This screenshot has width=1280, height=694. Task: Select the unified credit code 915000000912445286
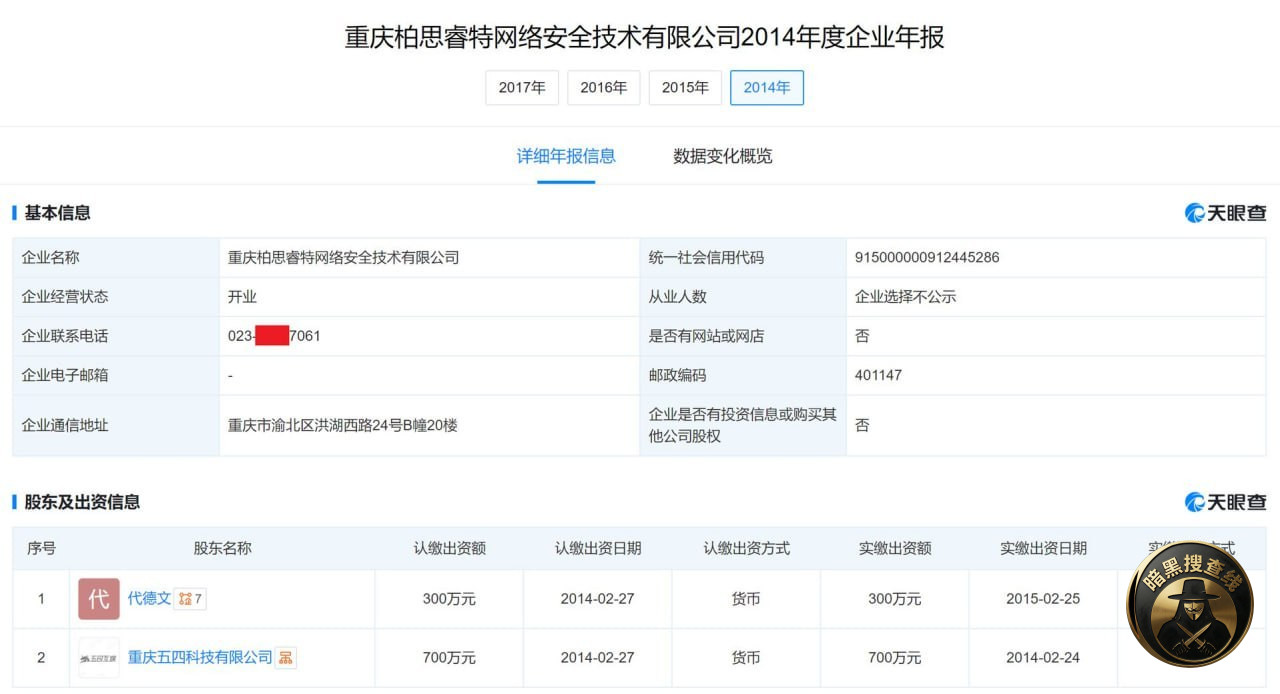tap(927, 257)
